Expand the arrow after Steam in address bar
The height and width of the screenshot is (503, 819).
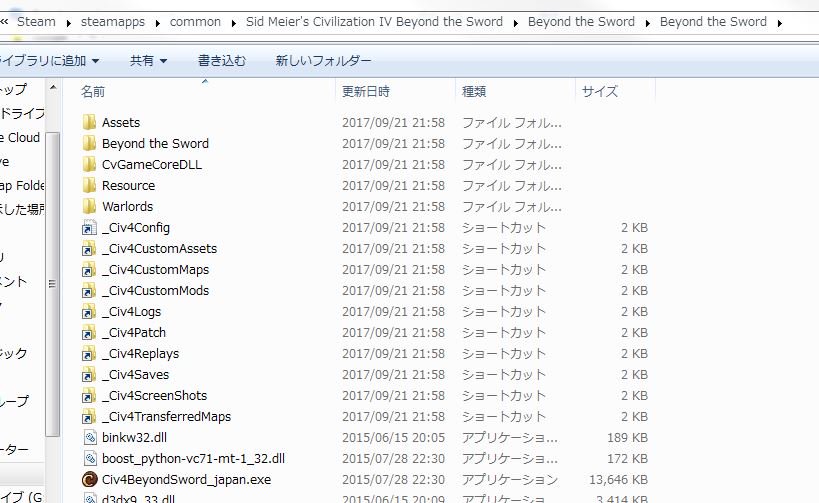[68, 23]
